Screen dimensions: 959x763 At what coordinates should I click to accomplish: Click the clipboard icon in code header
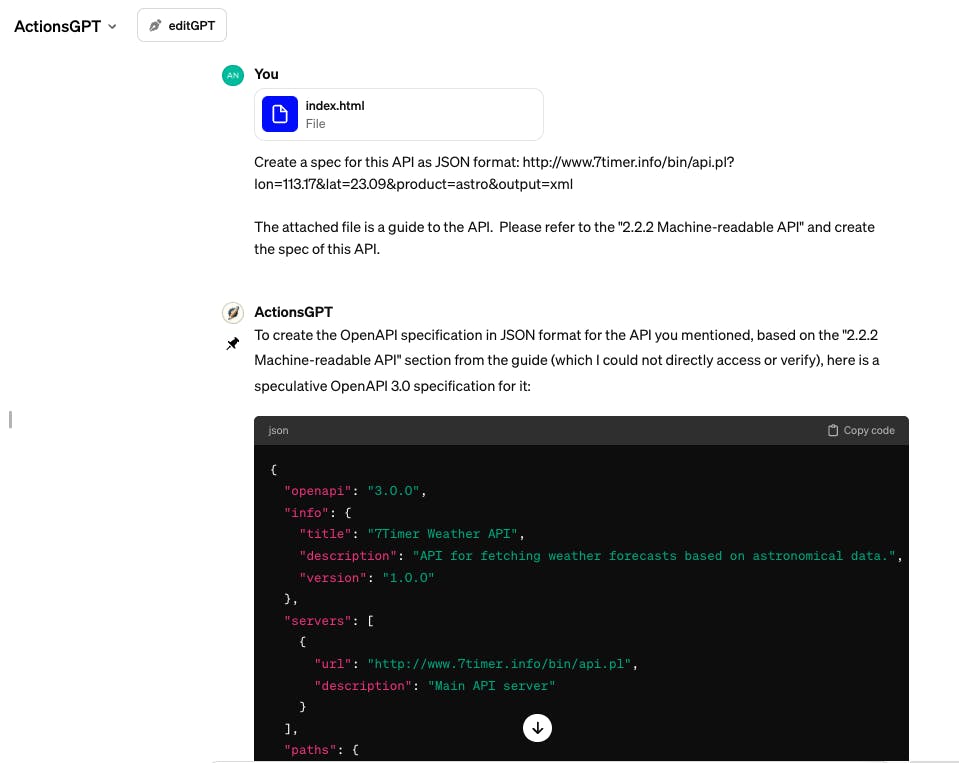point(832,430)
